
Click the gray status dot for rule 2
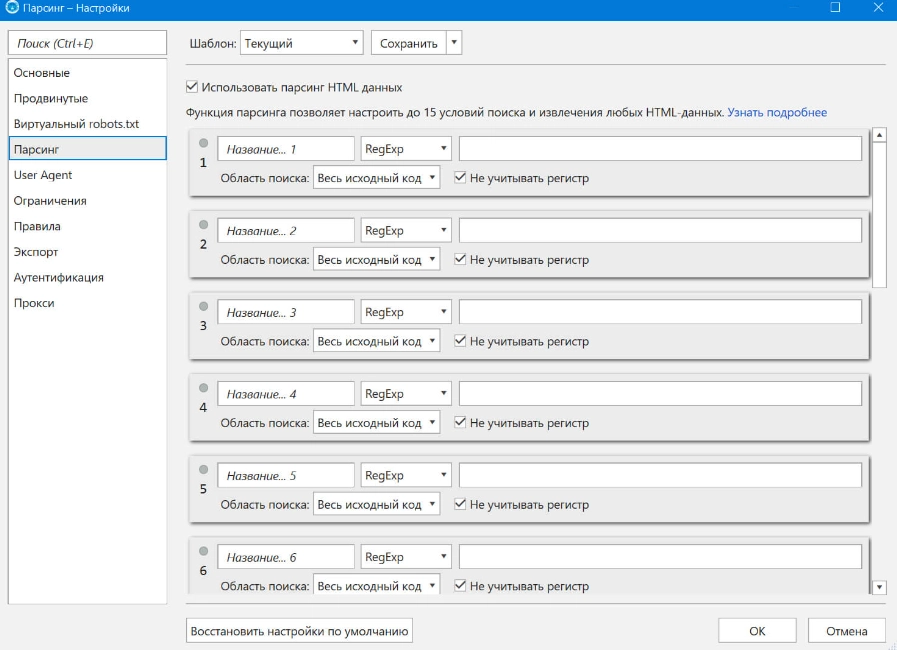click(203, 224)
